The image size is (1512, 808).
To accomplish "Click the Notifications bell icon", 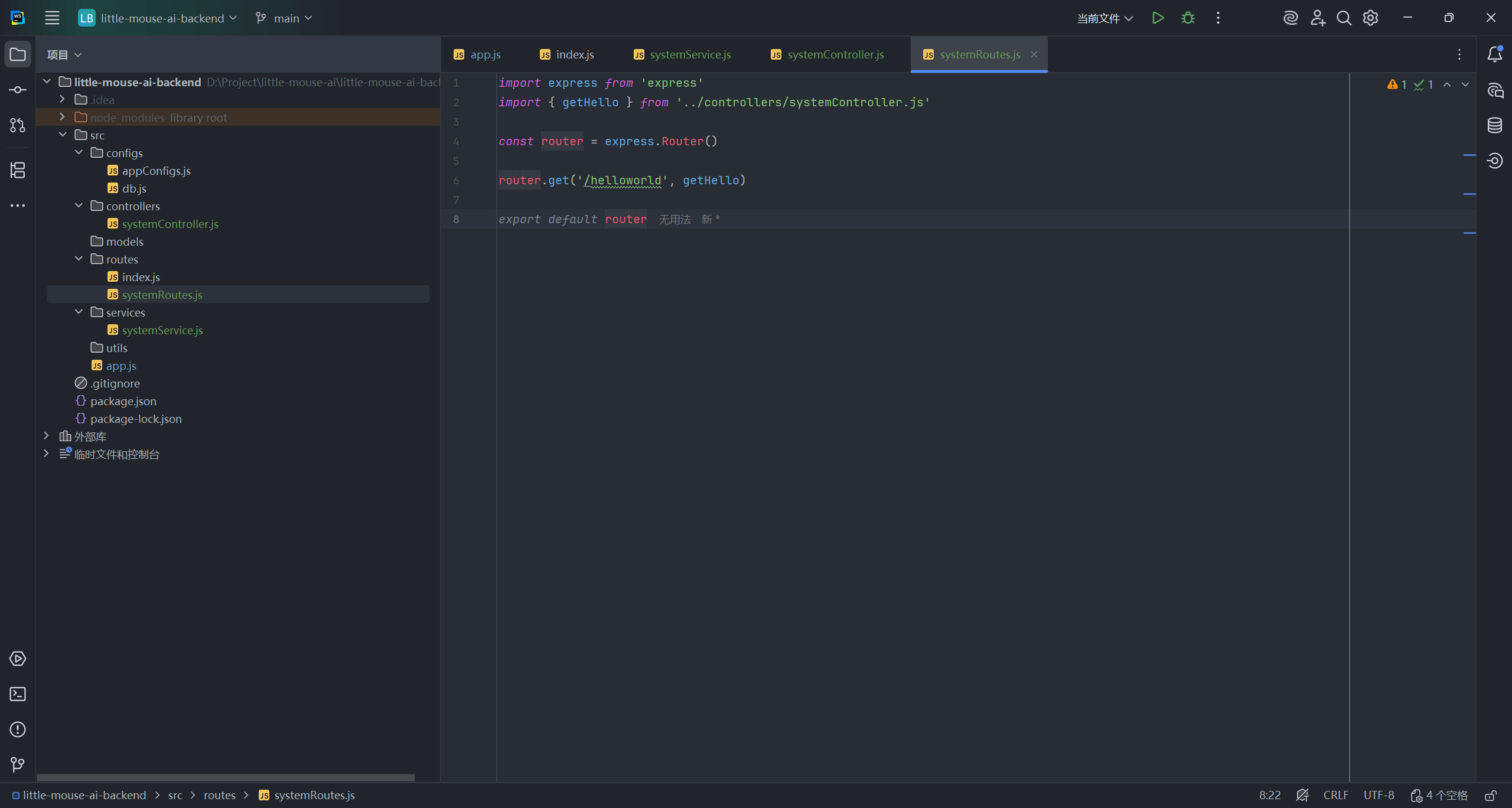I will pos(1495,54).
